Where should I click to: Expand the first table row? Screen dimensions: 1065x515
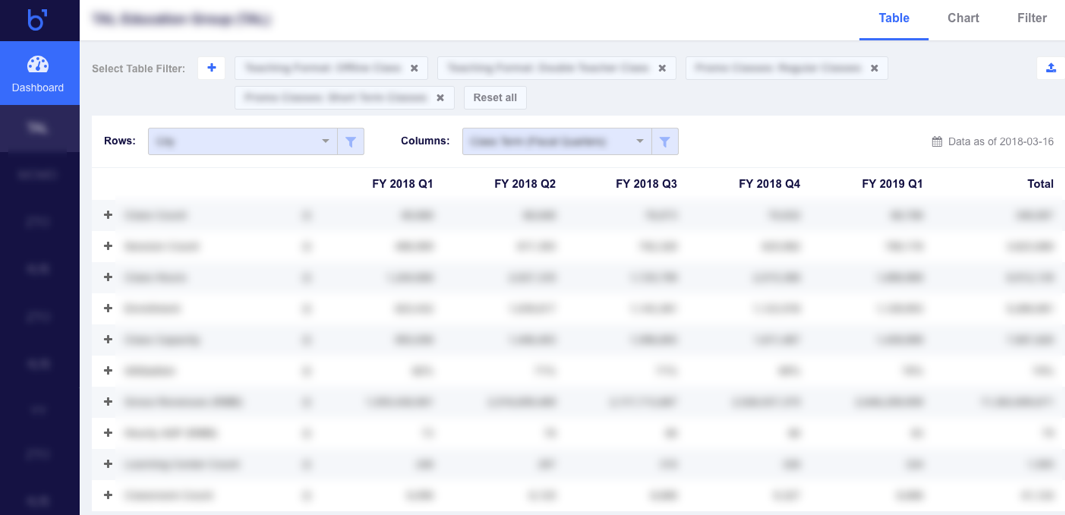pos(108,215)
